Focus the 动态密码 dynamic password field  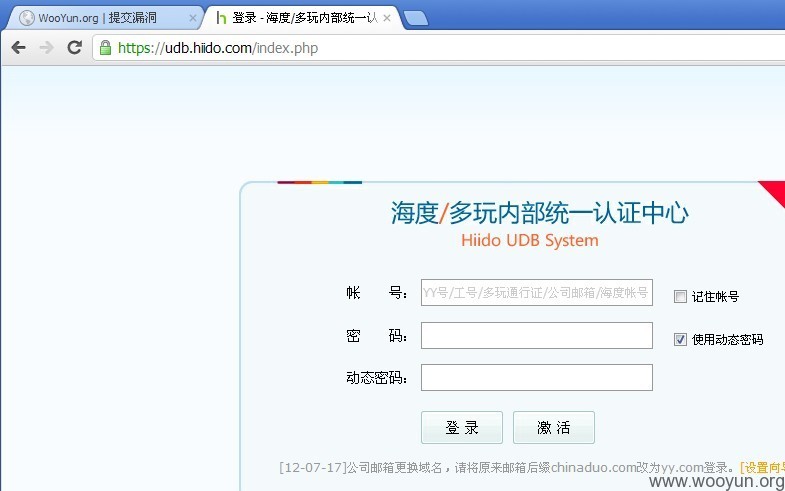tap(537, 377)
